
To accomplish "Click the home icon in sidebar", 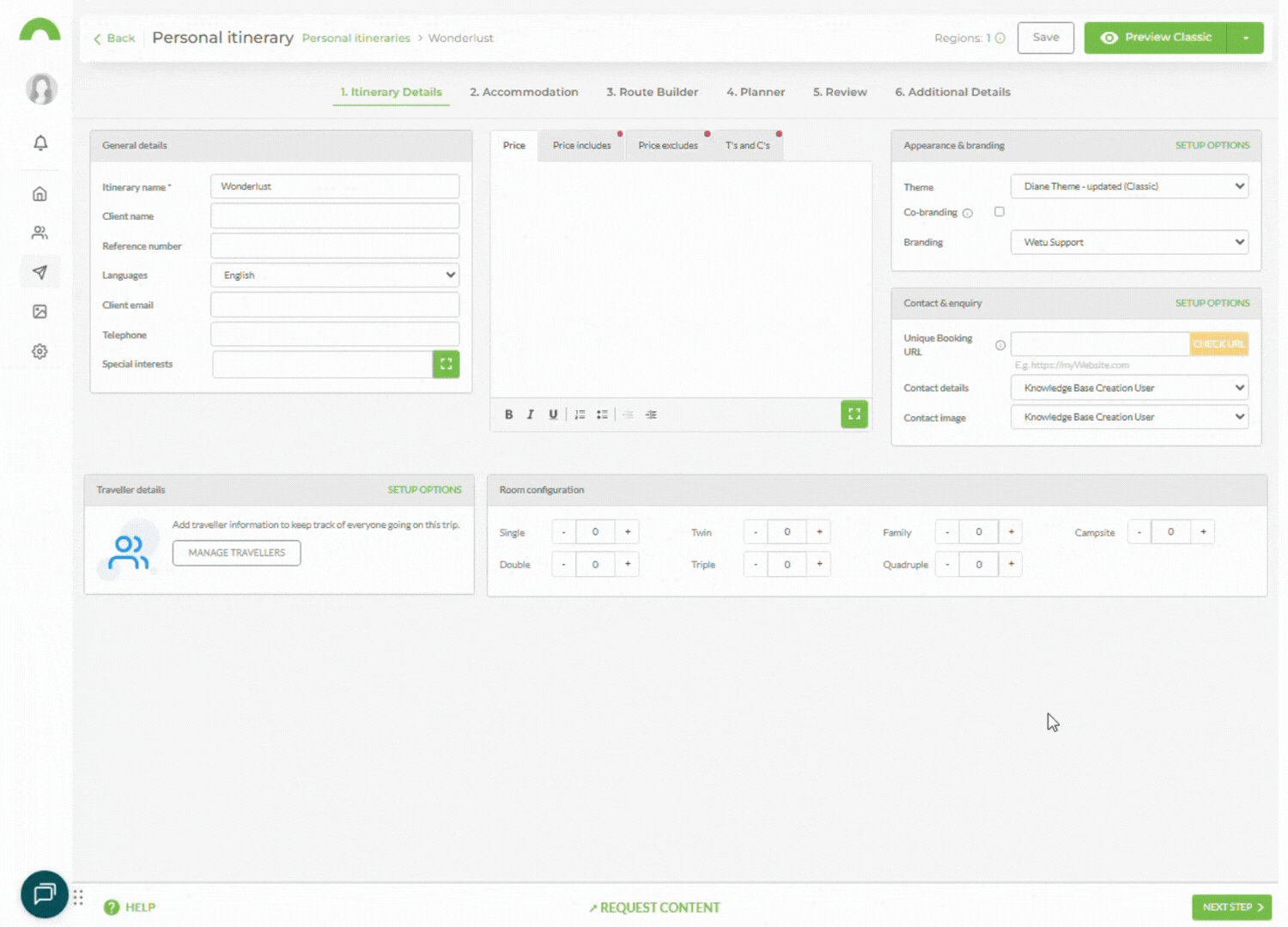I will pos(40,194).
